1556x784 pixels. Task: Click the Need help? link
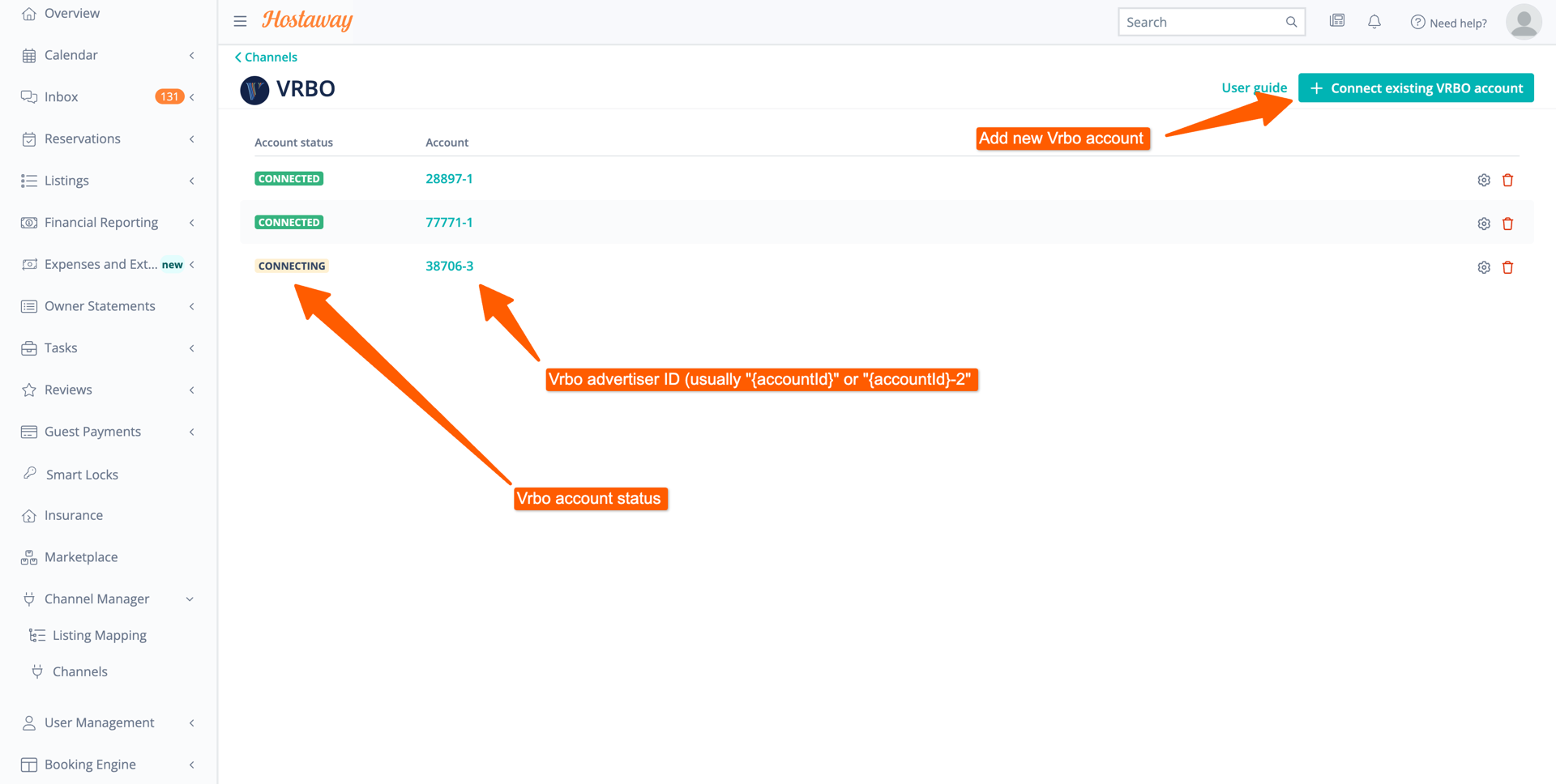point(1449,23)
